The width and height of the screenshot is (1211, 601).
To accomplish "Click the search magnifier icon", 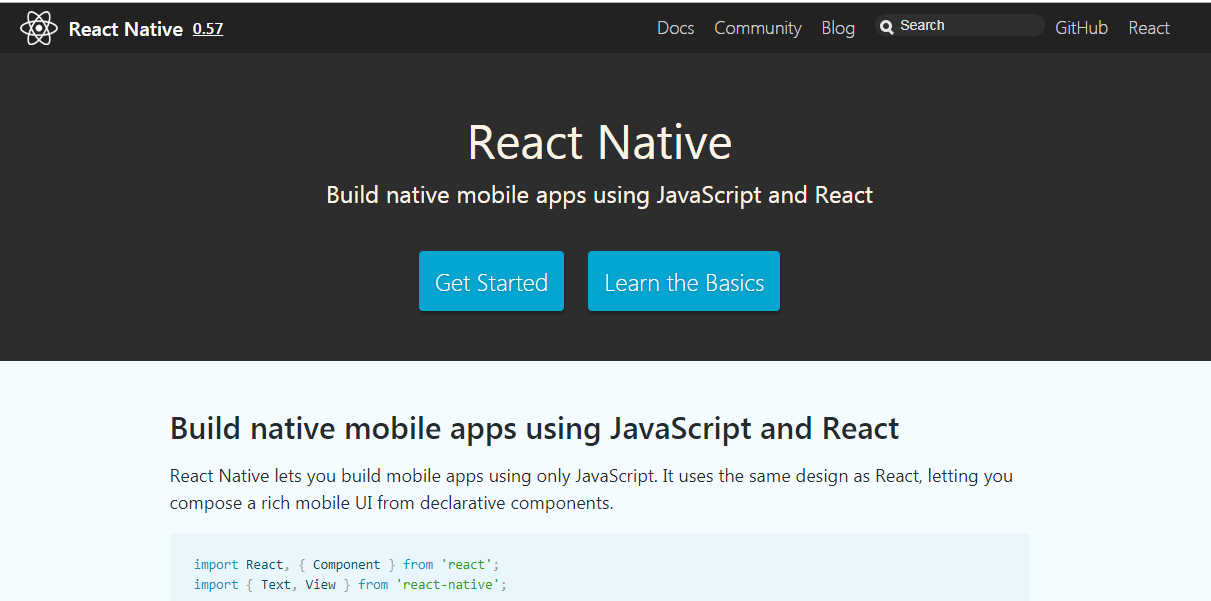I will (886, 27).
